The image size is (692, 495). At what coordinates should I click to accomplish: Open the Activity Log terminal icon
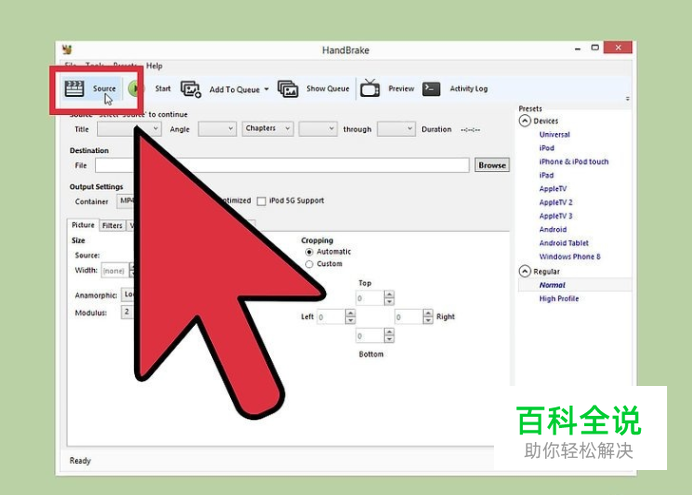coord(431,89)
